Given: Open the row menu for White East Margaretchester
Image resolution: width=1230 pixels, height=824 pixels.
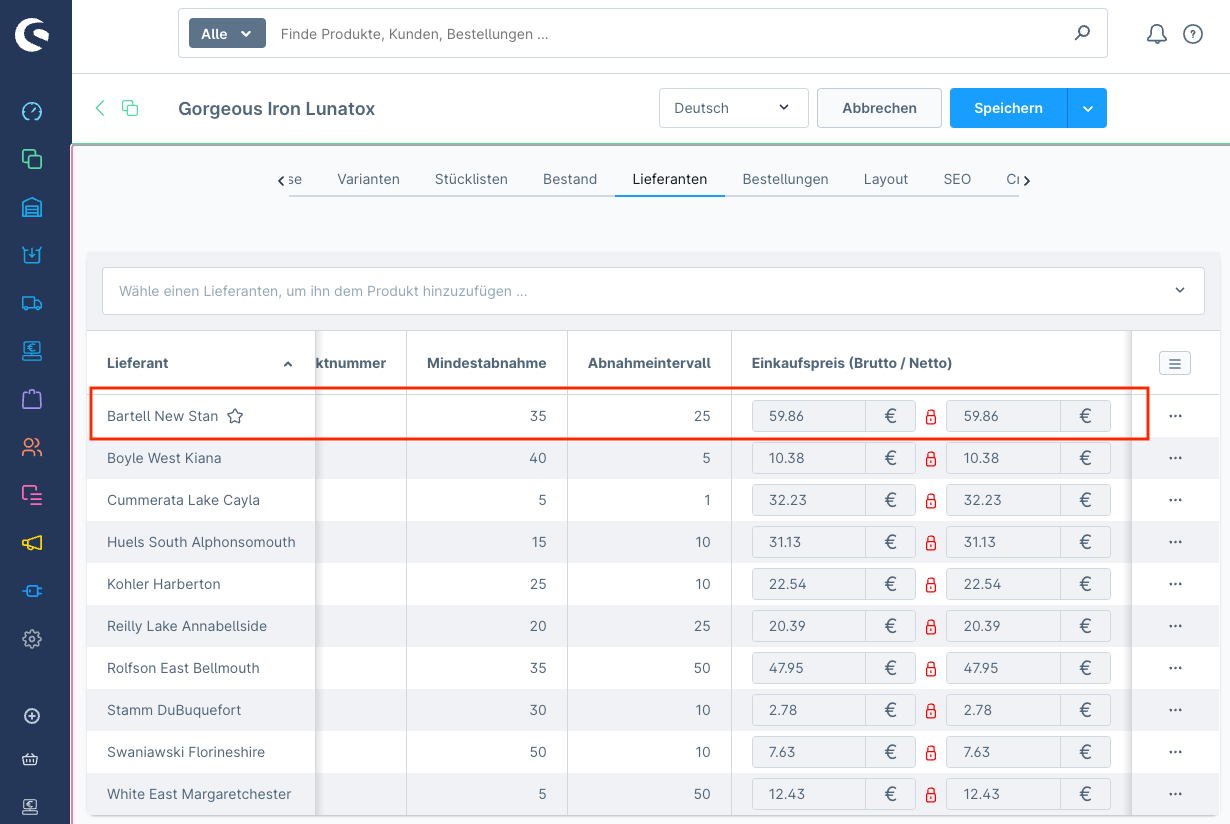Looking at the screenshot, I should click(x=1175, y=794).
